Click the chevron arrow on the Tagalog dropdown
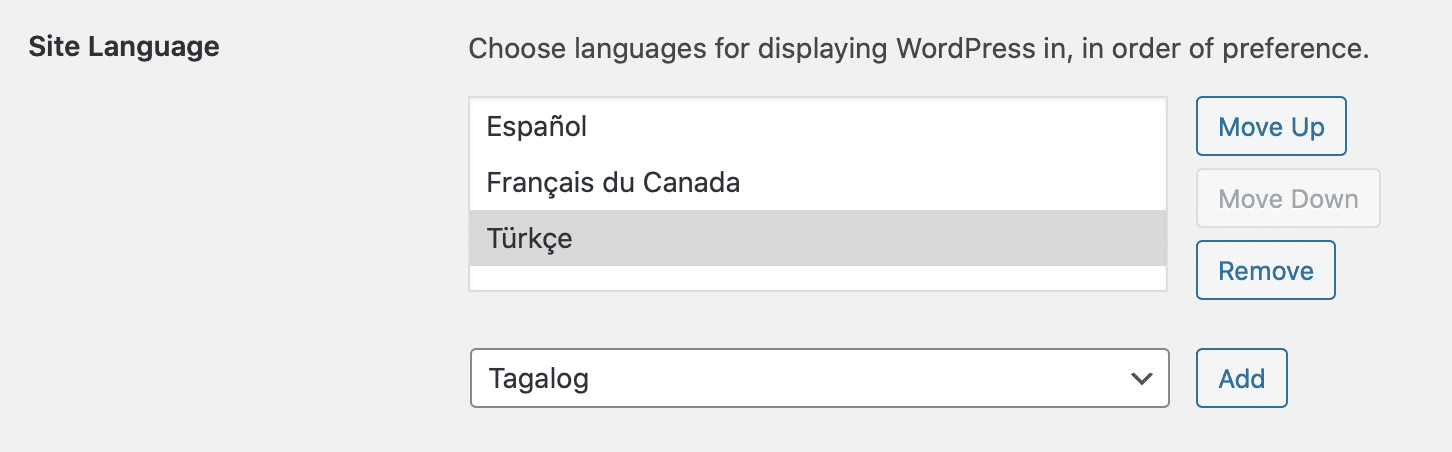The image size is (1452, 452). click(1140, 379)
